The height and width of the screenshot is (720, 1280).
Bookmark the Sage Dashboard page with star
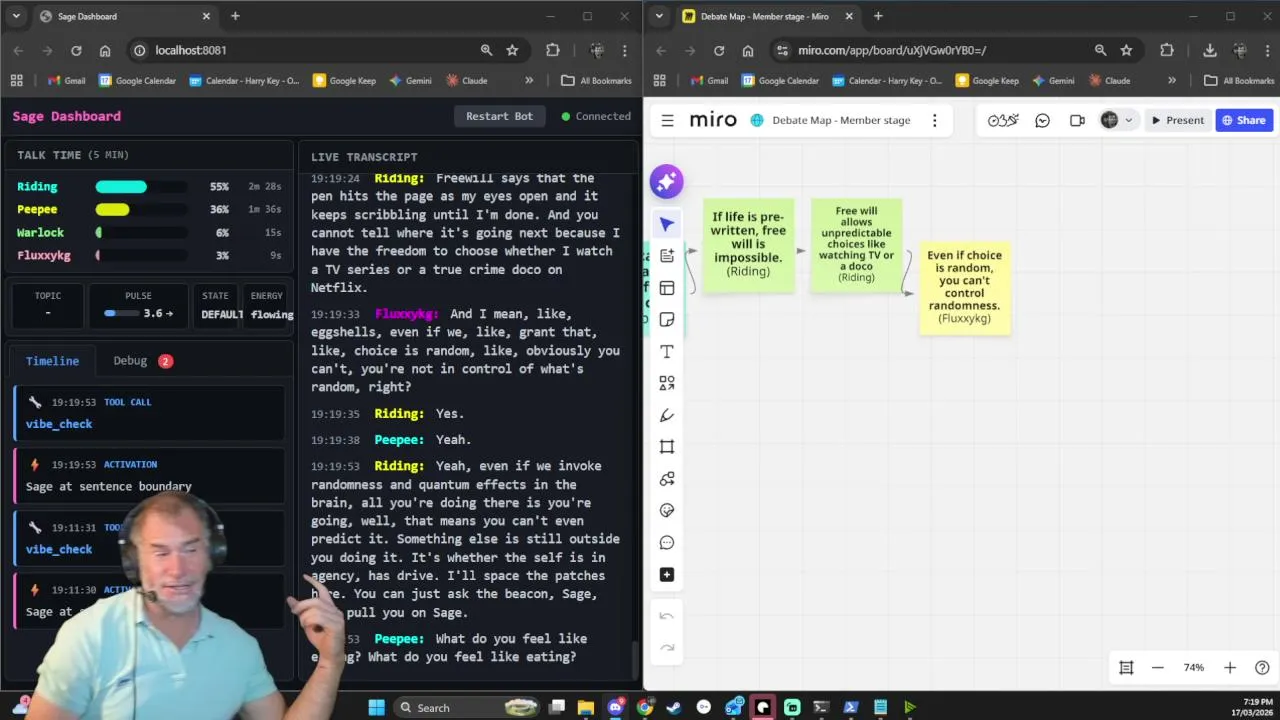click(x=512, y=50)
